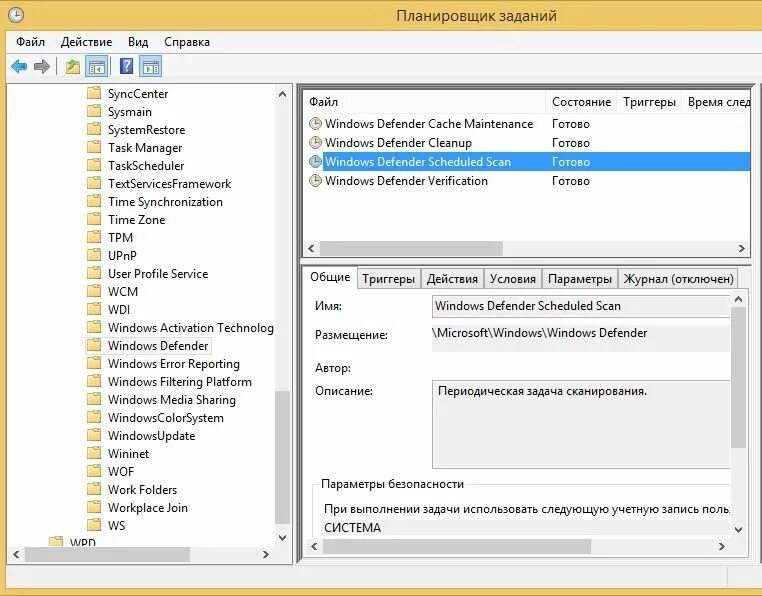Select the WS folder
This screenshot has width=762, height=596.
click(117, 526)
